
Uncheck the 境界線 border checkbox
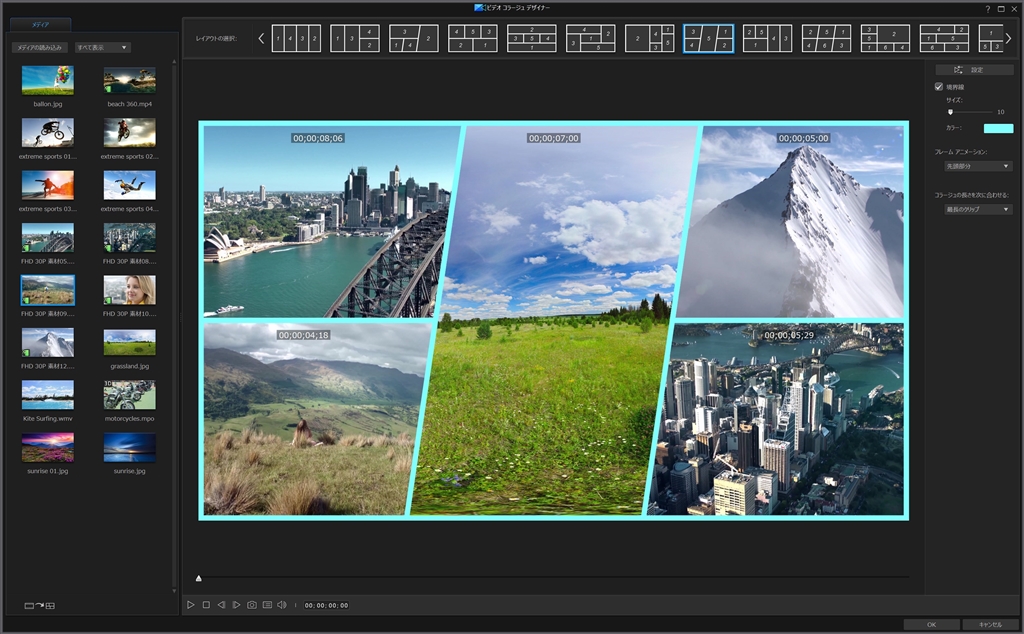click(x=938, y=87)
